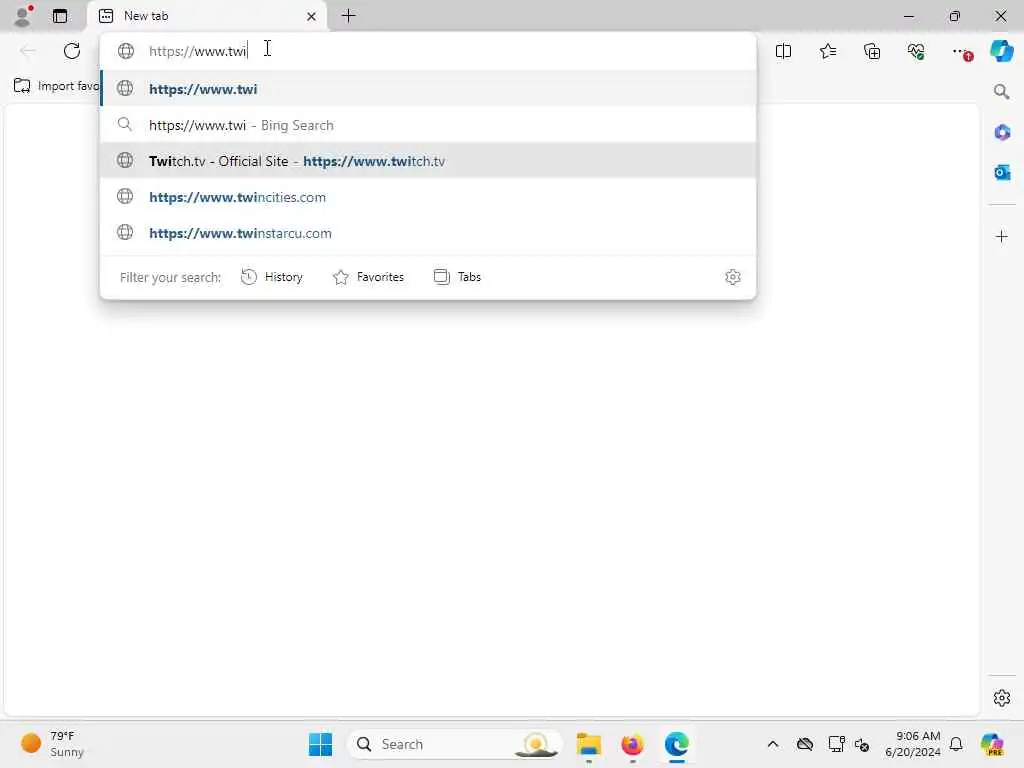Open notifications bell
1024x768 pixels.
[x=956, y=744]
